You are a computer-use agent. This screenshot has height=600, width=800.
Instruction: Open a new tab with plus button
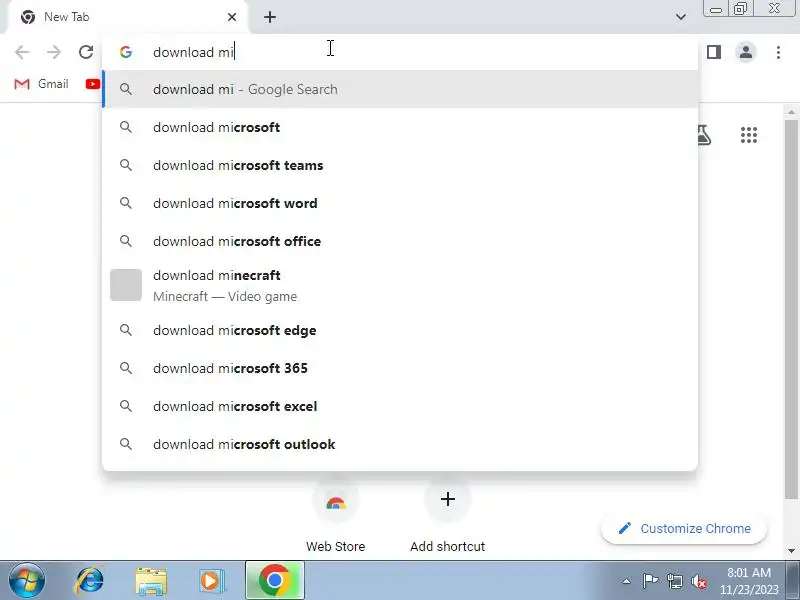click(x=270, y=17)
